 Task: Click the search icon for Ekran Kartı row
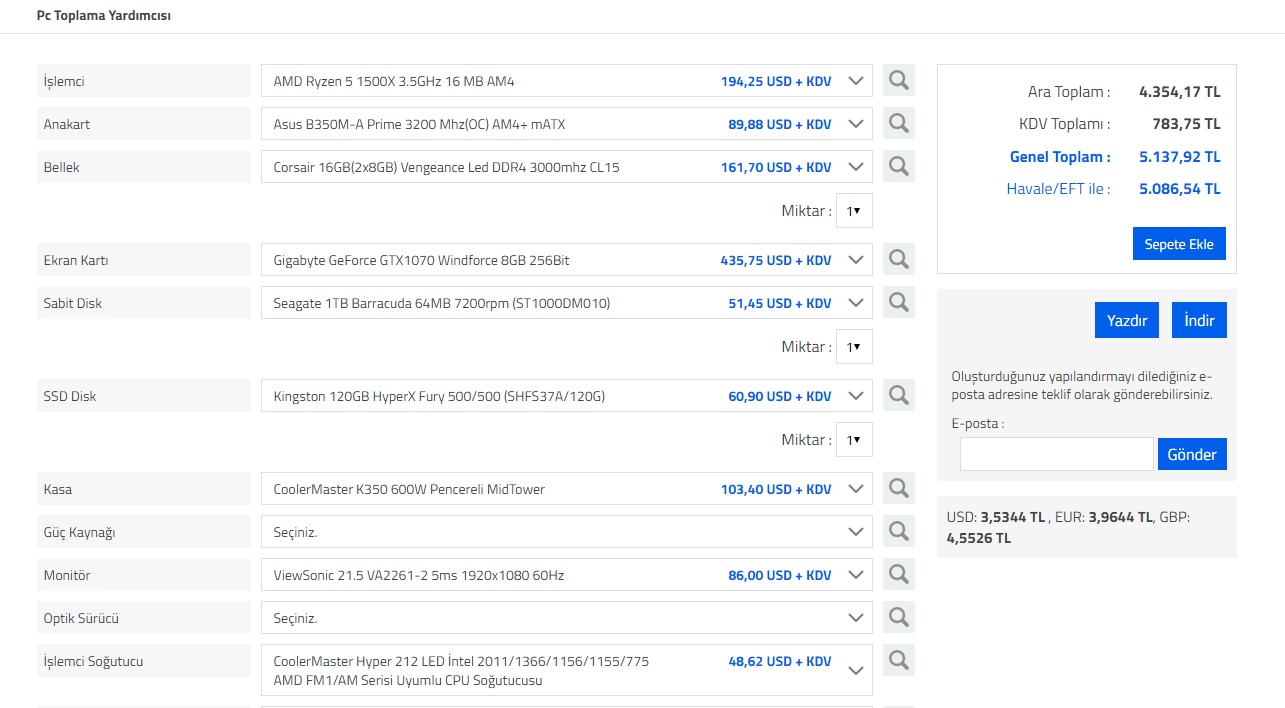tap(898, 259)
